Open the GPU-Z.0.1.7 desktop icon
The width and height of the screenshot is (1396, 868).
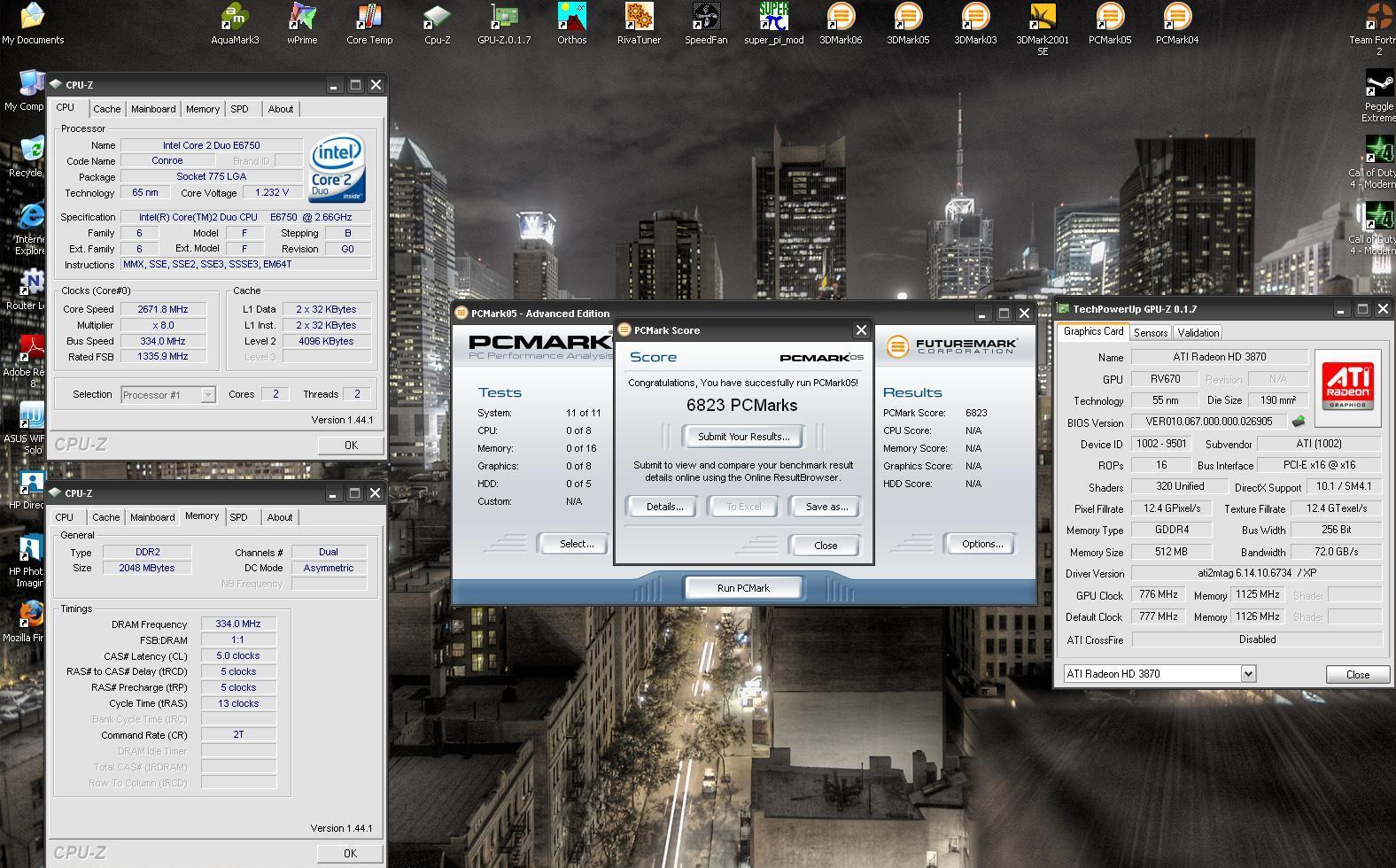tap(504, 23)
